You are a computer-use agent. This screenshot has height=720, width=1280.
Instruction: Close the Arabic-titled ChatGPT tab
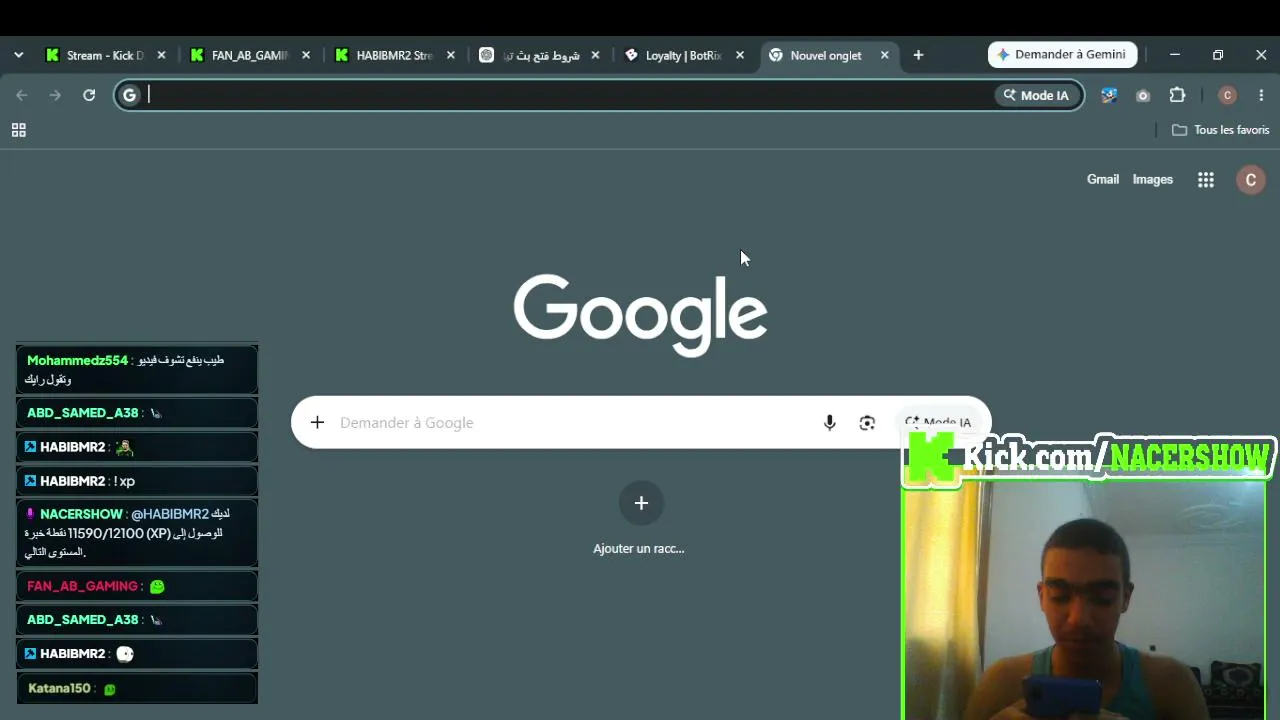coord(595,55)
